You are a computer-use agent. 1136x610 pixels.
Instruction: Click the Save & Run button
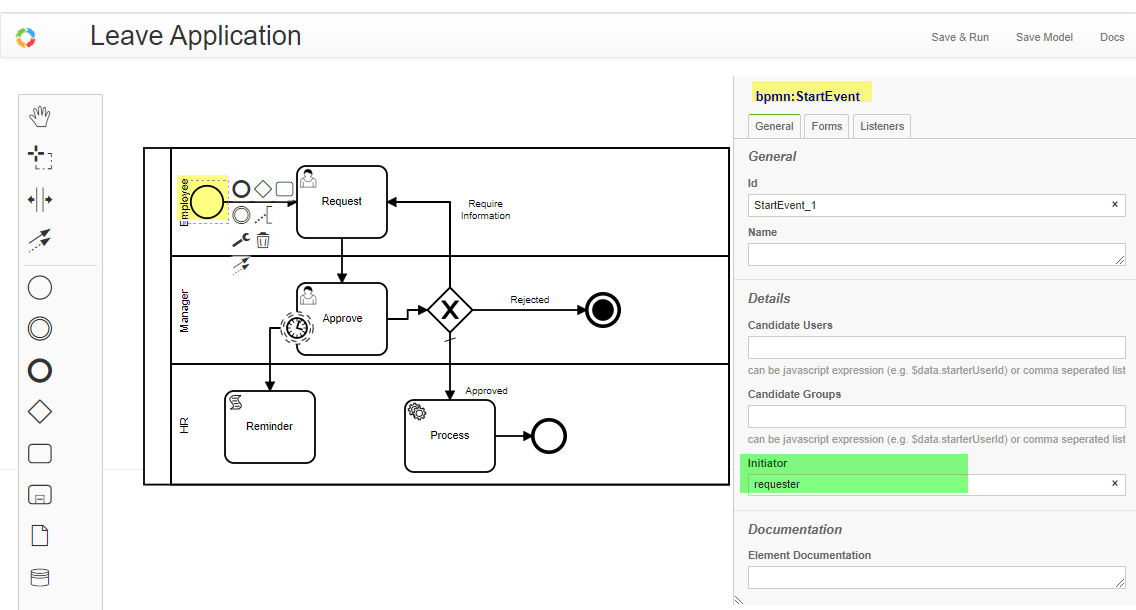[x=959, y=37]
